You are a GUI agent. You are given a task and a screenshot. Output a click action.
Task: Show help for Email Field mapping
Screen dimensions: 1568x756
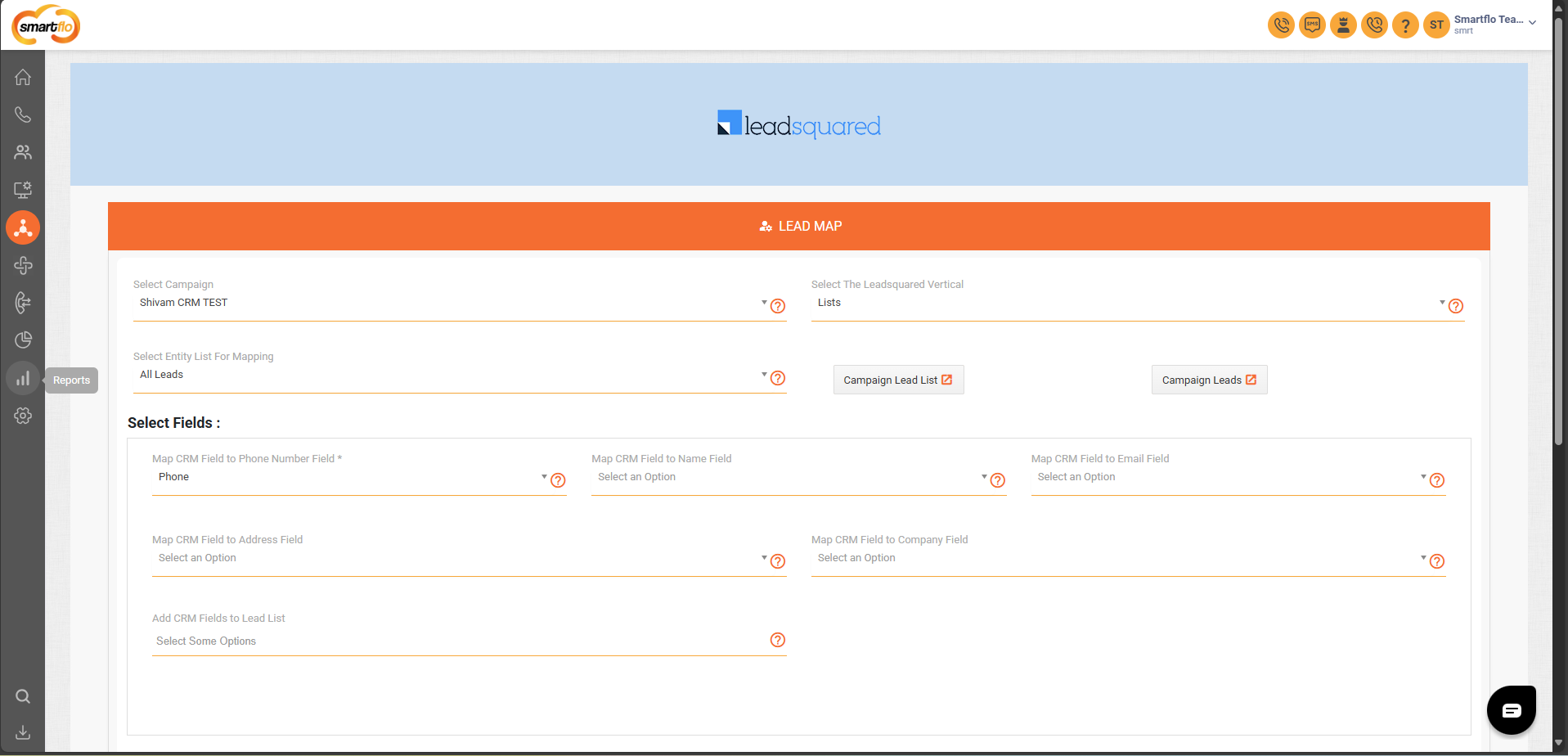(1437, 480)
